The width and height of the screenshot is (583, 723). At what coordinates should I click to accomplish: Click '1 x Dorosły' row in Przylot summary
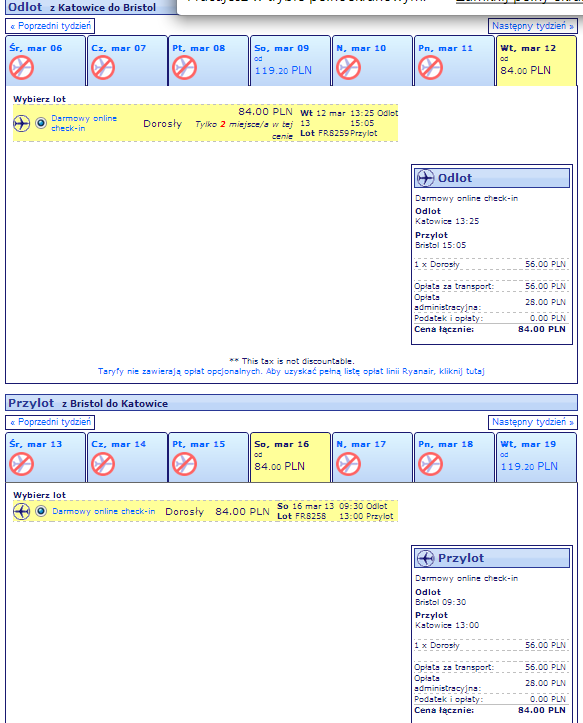490,645
